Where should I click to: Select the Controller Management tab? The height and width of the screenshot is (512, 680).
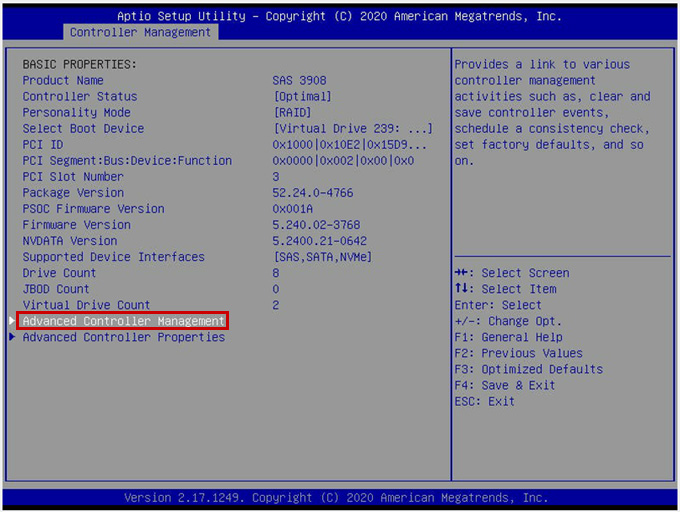pos(140,32)
